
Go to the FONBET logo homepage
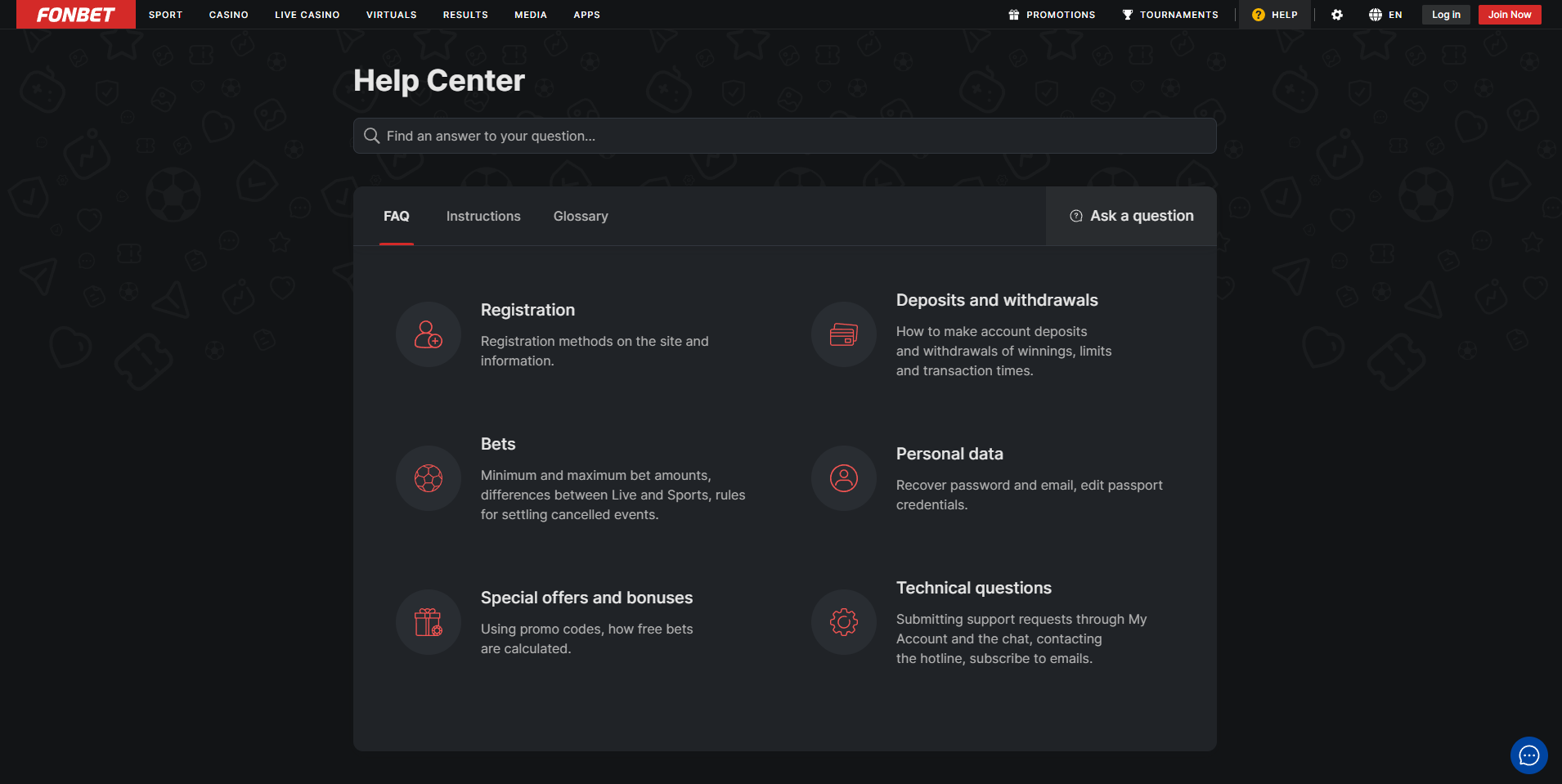click(76, 15)
